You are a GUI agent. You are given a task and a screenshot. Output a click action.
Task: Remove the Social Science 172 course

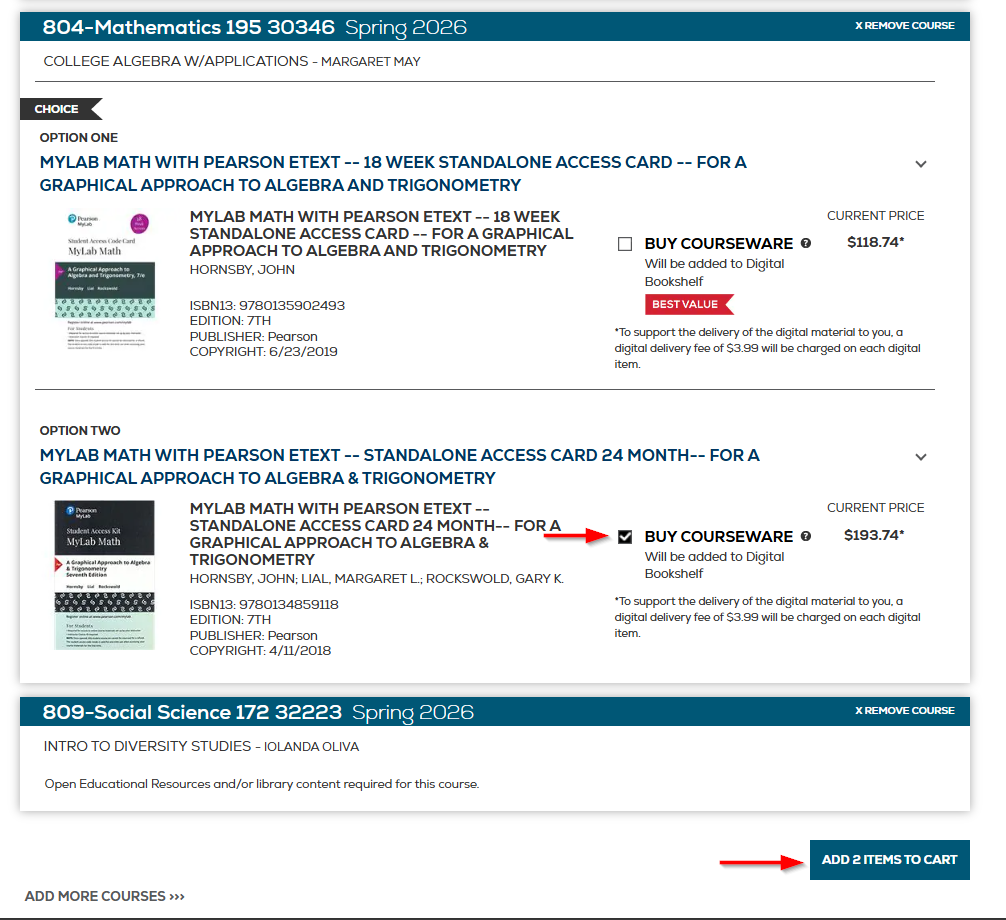point(904,711)
